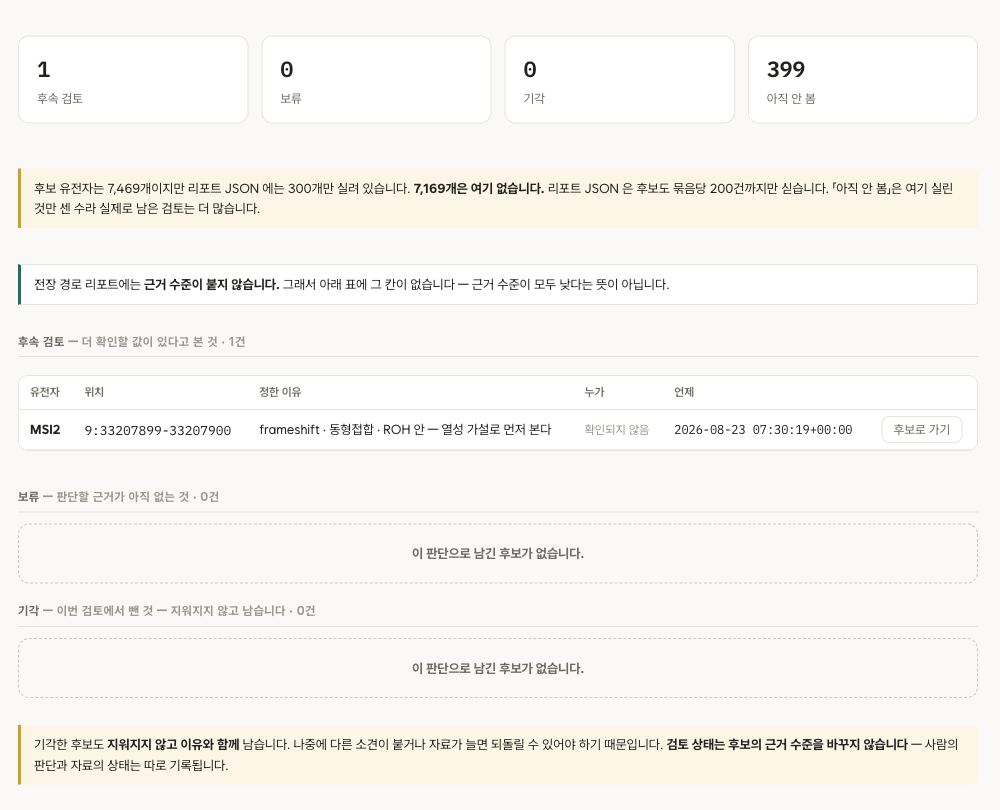The height and width of the screenshot is (810, 1000).
Task: Click the empty placeholder under the 기각 section
Action: (497, 668)
